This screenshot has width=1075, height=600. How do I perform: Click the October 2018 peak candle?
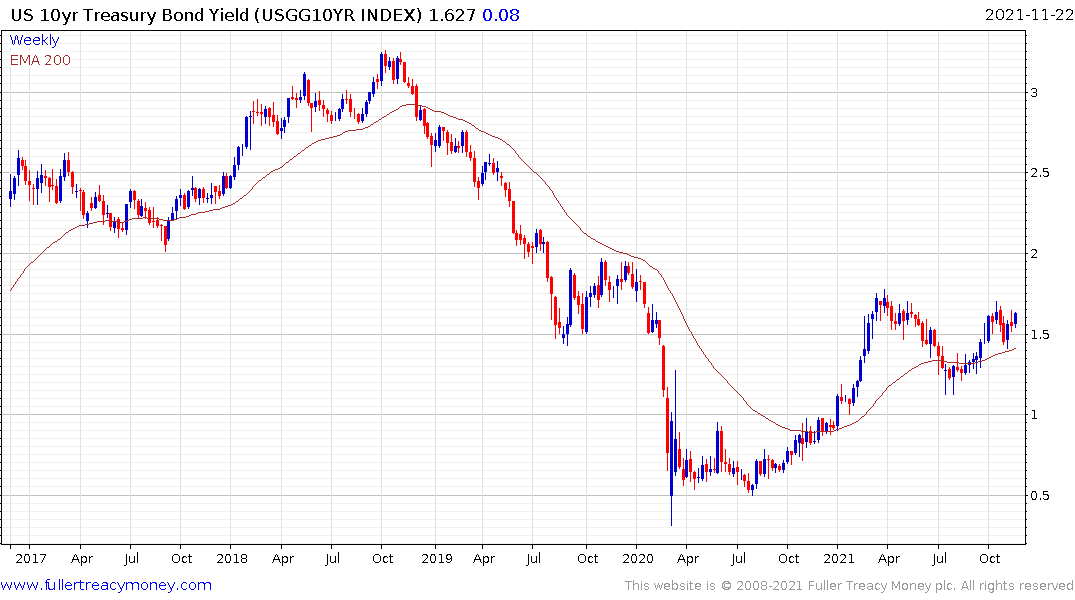[385, 63]
